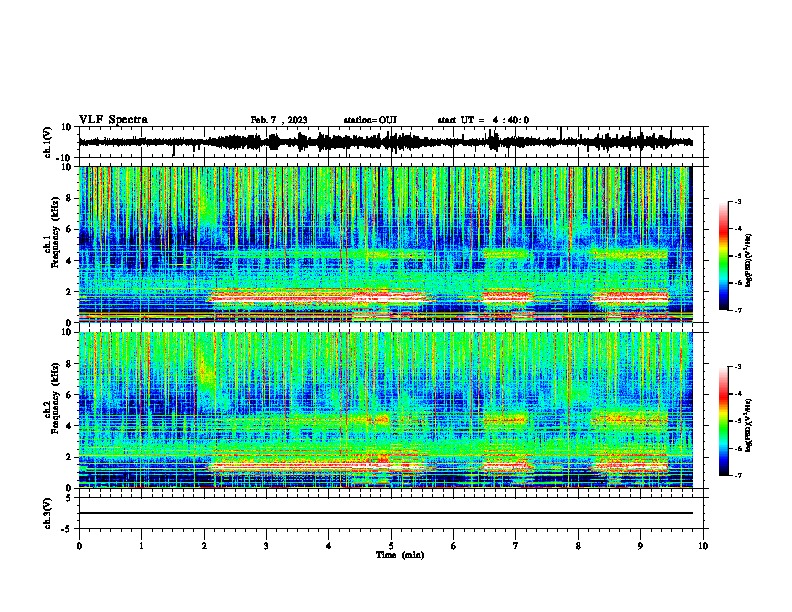Click the ch.2 spectrogram panel
Image resolution: width=792 pixels, height=612 pixels.
[x=385, y=410]
